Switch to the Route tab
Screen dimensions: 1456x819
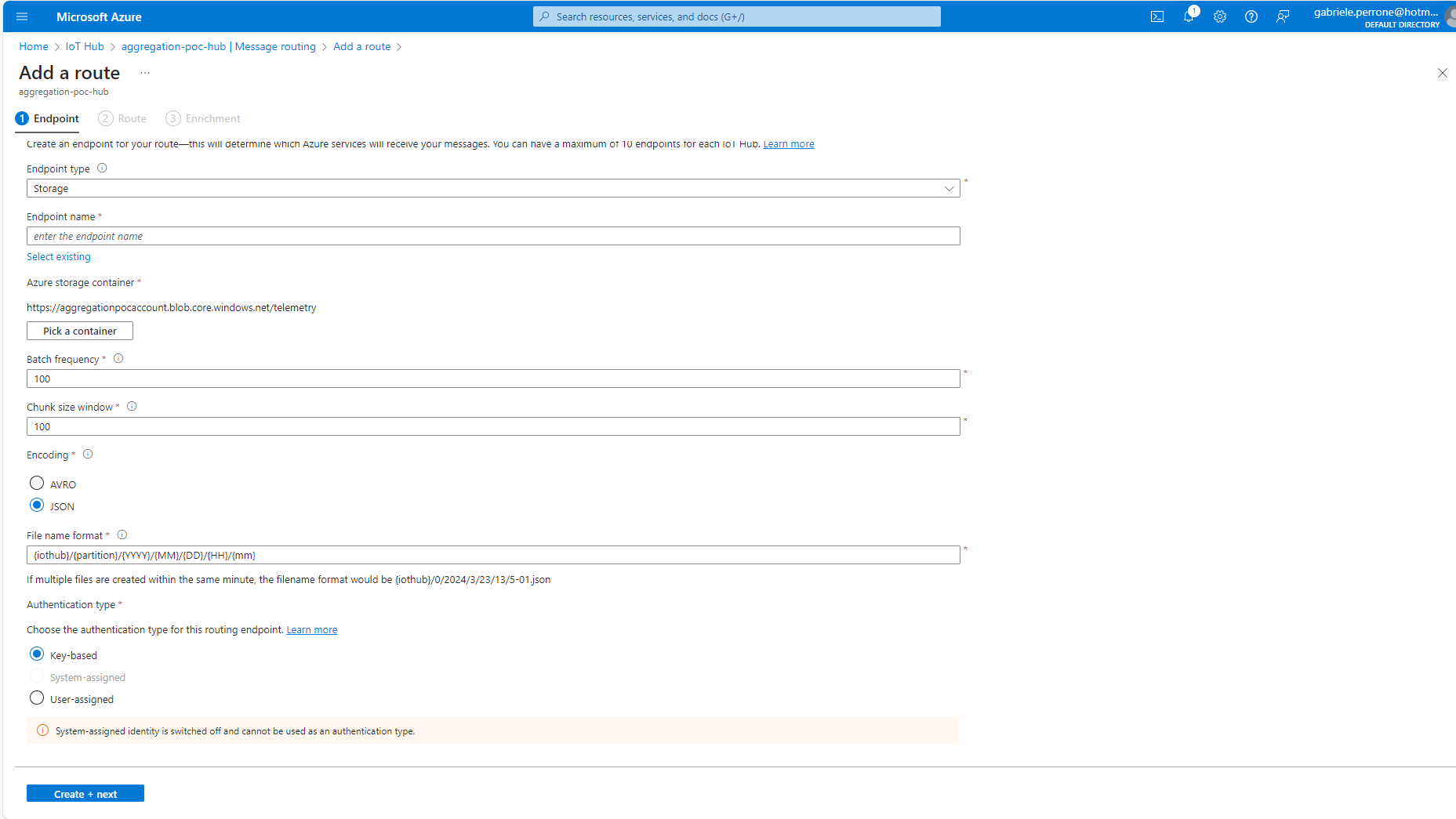point(122,118)
